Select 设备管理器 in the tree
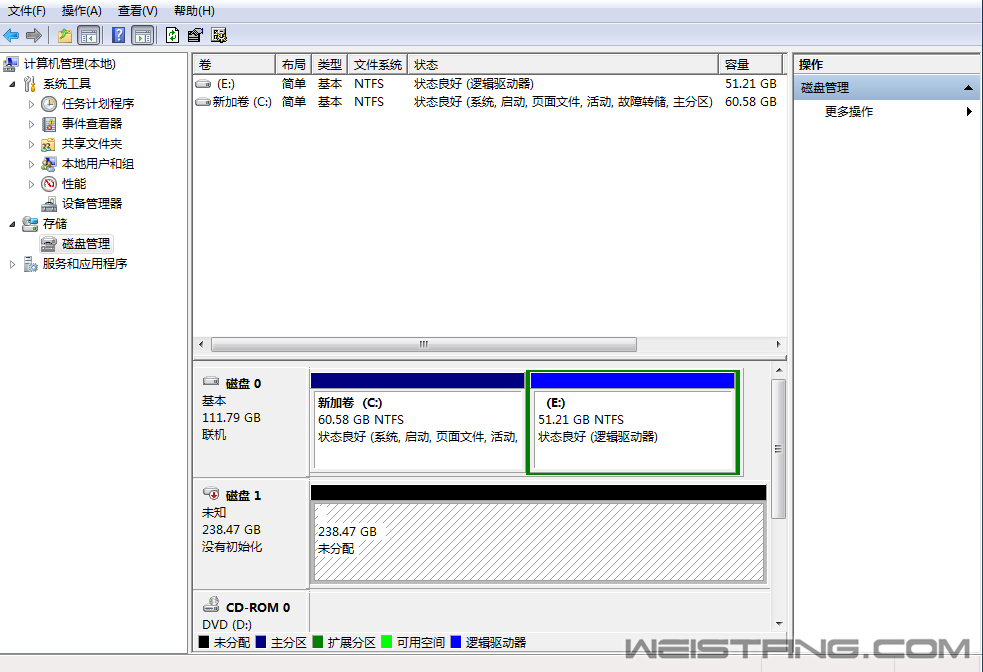The image size is (983, 672). pos(91,204)
